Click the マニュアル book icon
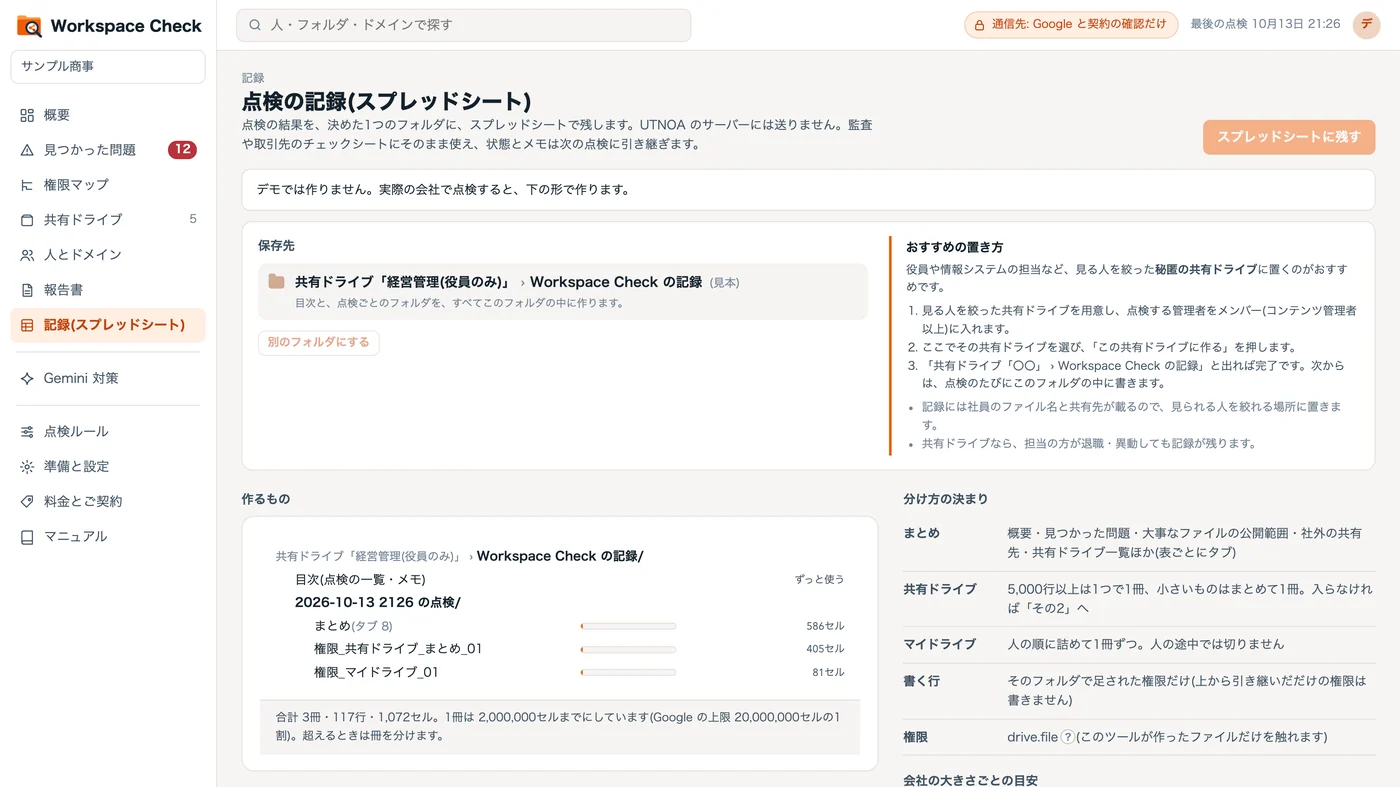The width and height of the screenshot is (1400, 787). (27, 537)
